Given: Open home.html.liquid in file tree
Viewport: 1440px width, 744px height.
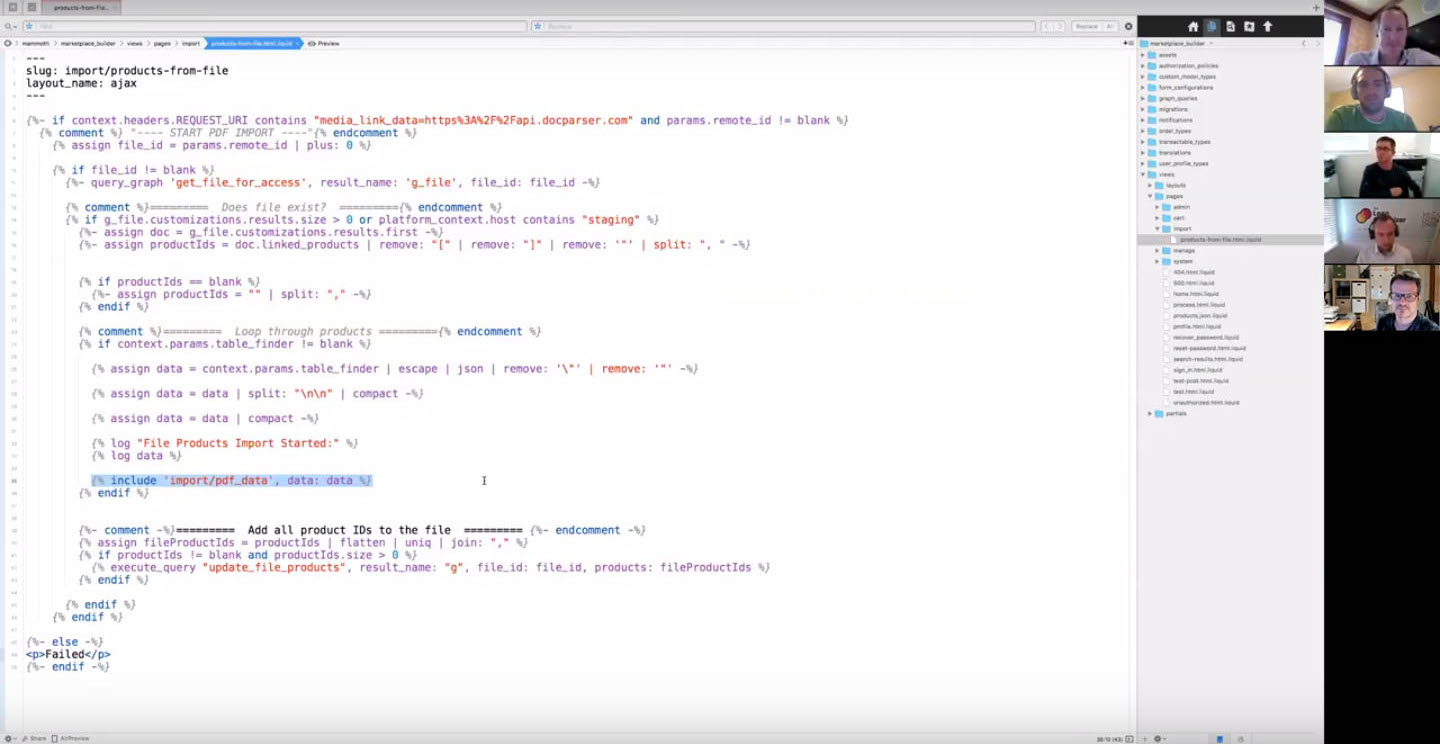Looking at the screenshot, I should click(x=1195, y=294).
